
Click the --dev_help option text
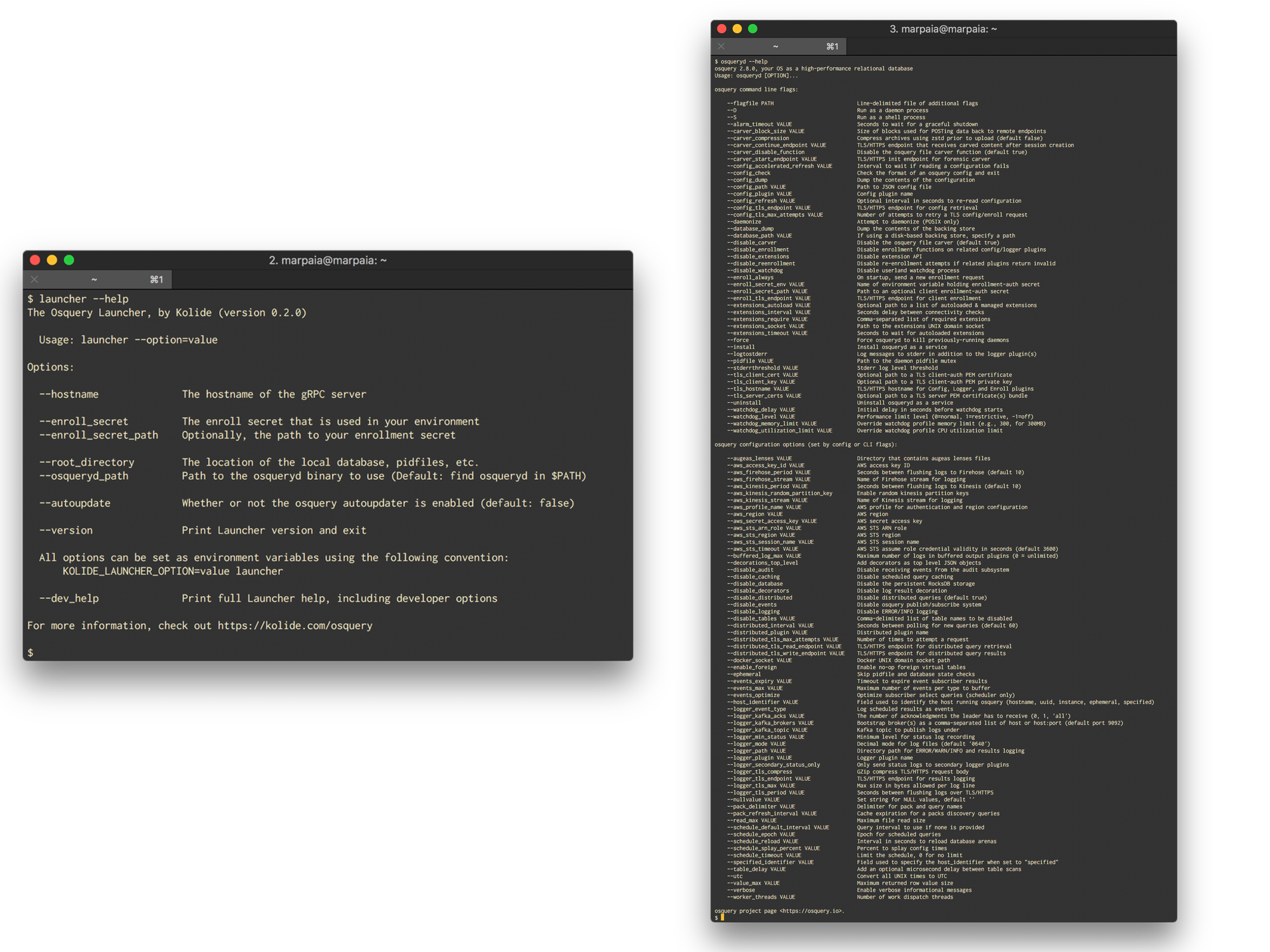(x=69, y=598)
